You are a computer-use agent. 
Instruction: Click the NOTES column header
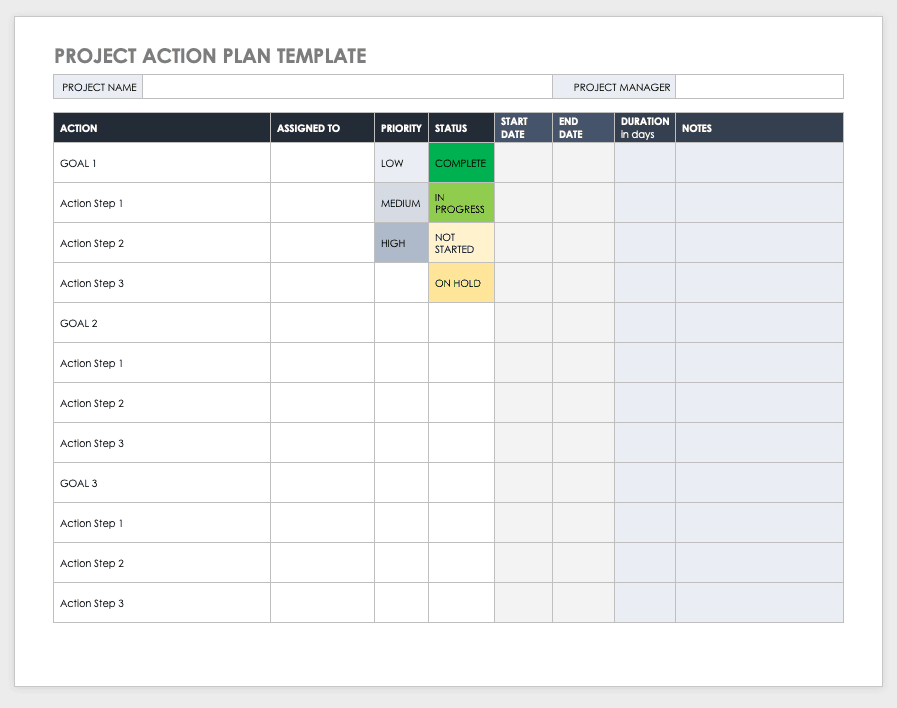tap(759, 128)
